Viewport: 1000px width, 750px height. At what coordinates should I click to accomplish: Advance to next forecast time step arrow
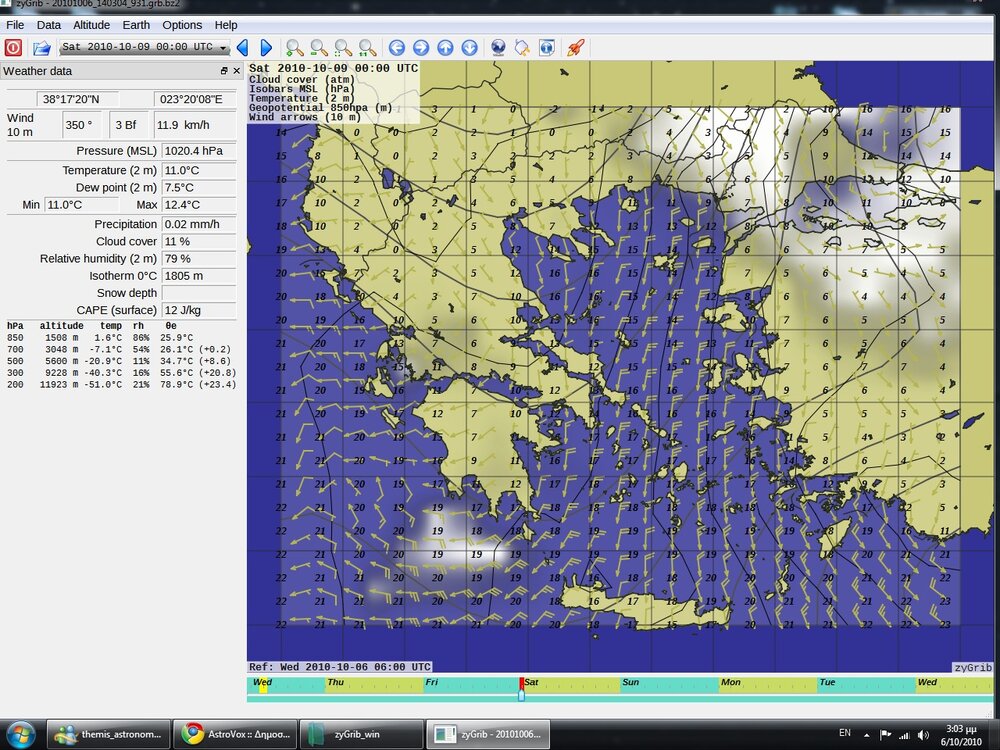[266, 47]
